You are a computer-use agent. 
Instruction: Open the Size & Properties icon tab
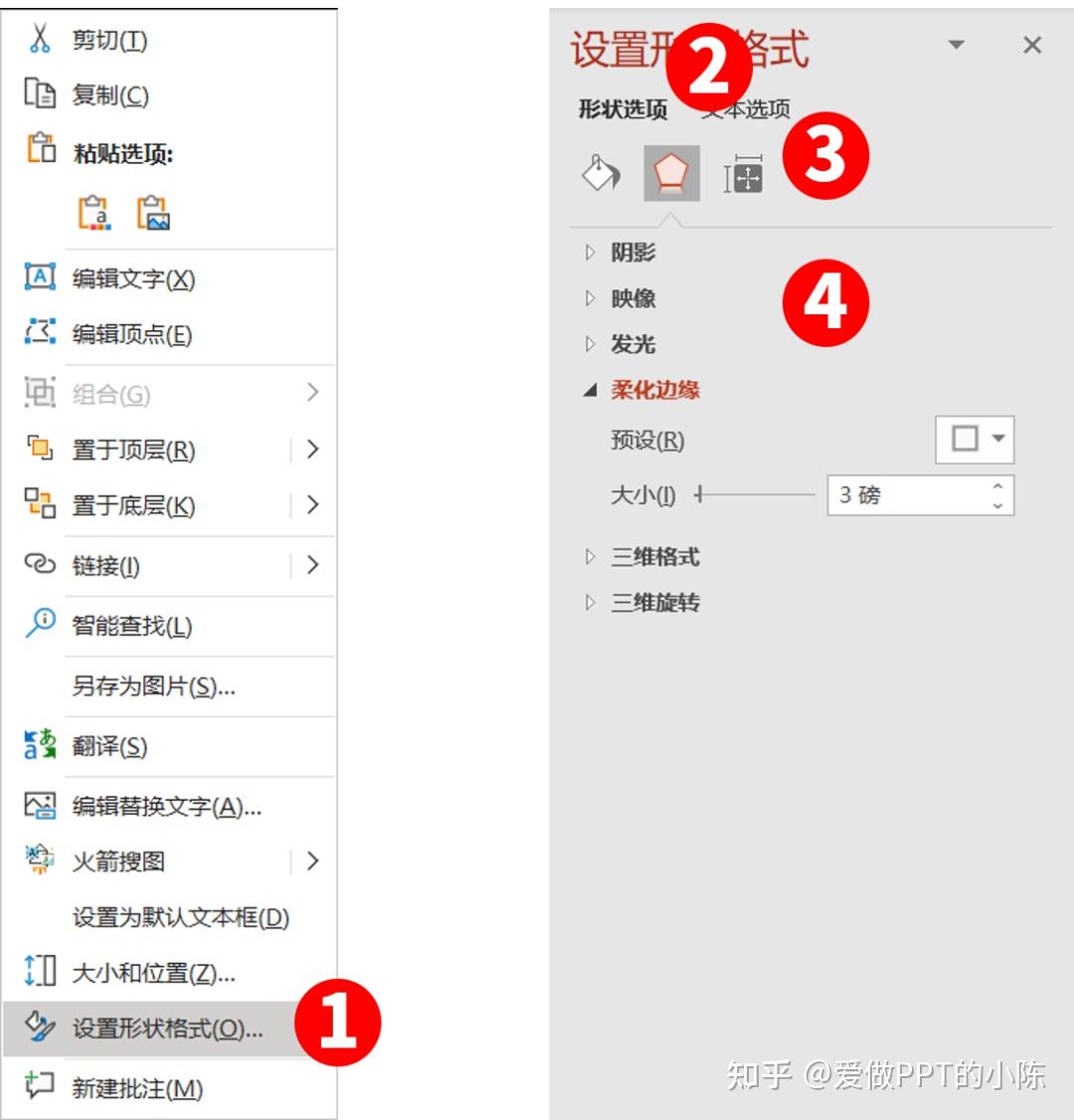coord(743,174)
